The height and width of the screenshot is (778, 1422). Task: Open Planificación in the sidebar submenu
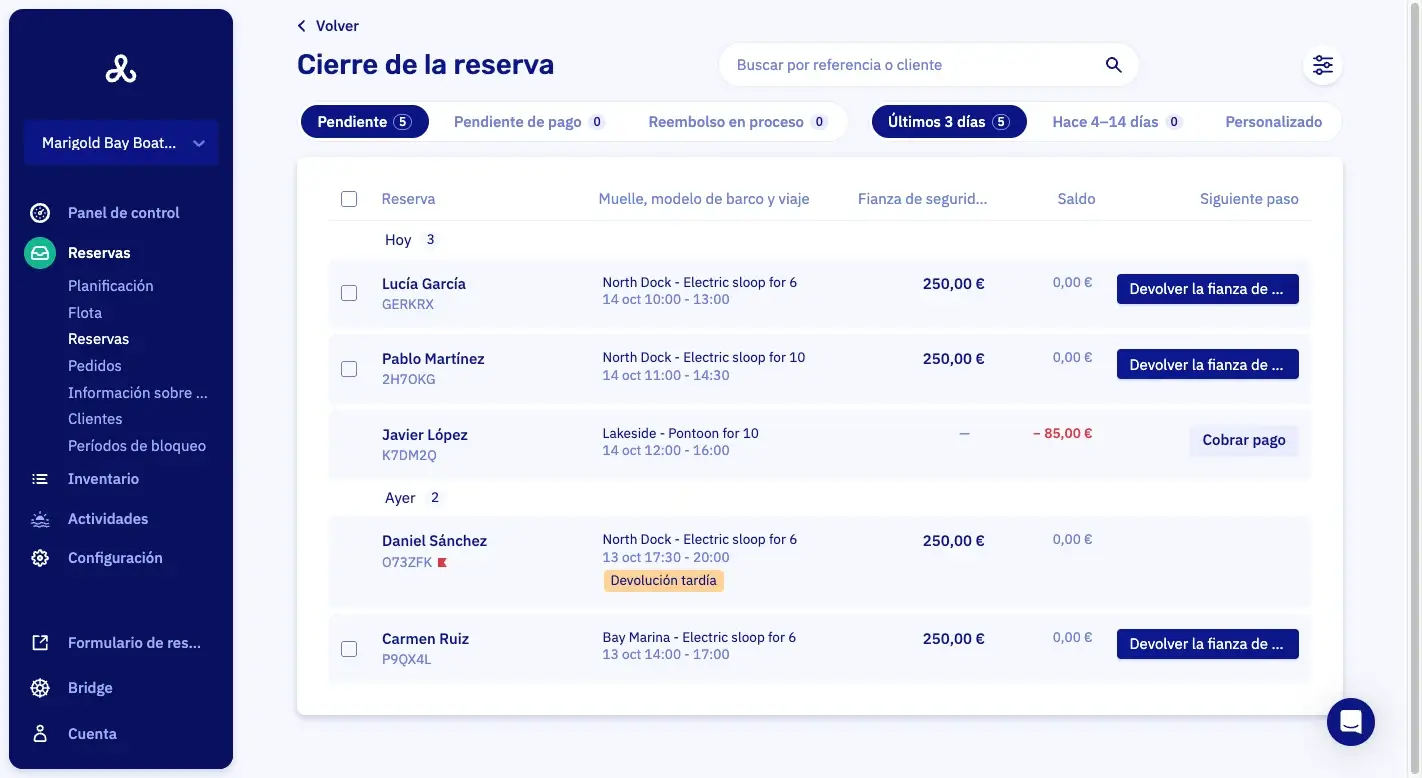[x=111, y=286]
